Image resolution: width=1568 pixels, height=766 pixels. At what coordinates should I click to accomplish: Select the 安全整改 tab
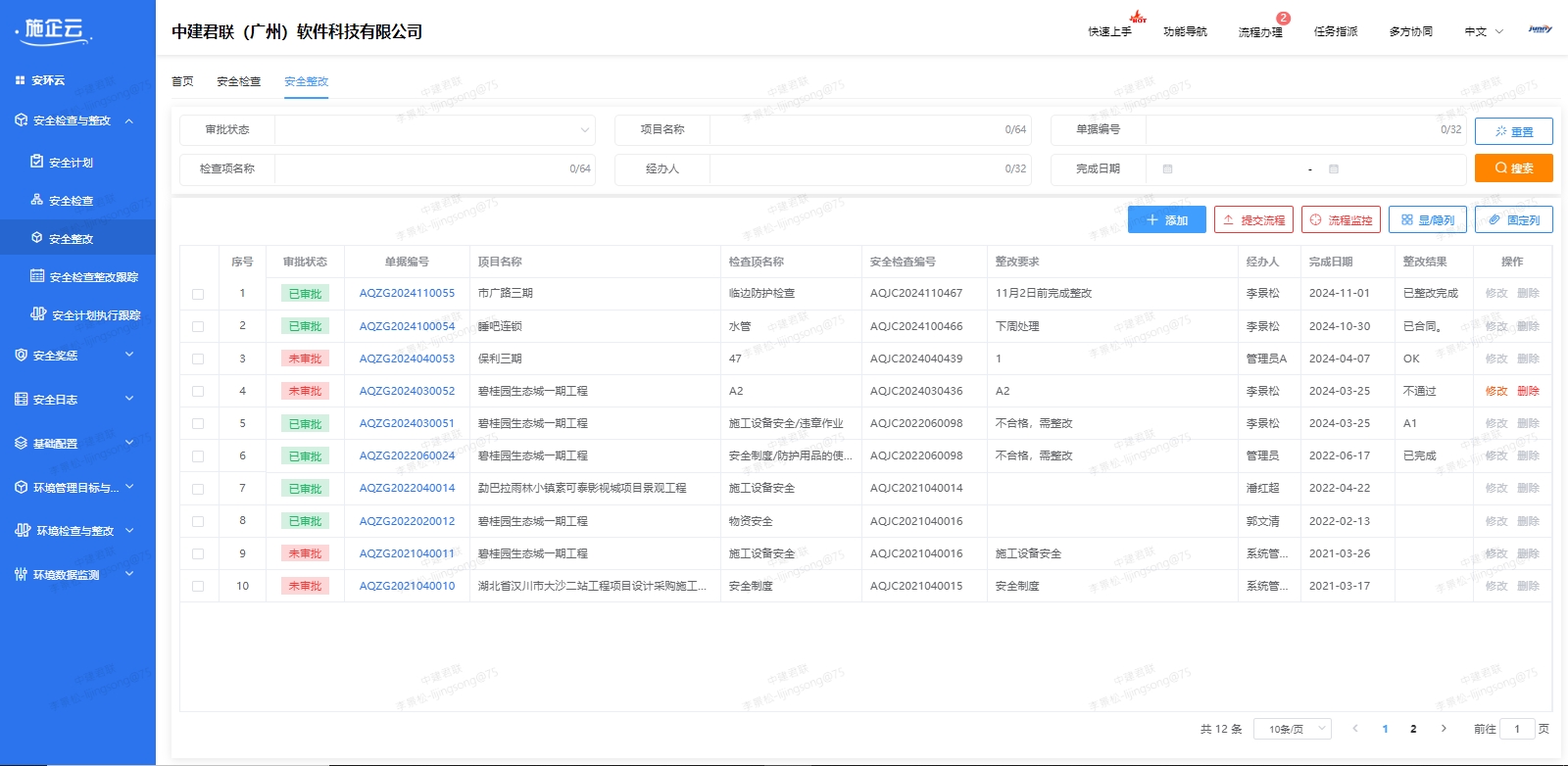click(307, 81)
